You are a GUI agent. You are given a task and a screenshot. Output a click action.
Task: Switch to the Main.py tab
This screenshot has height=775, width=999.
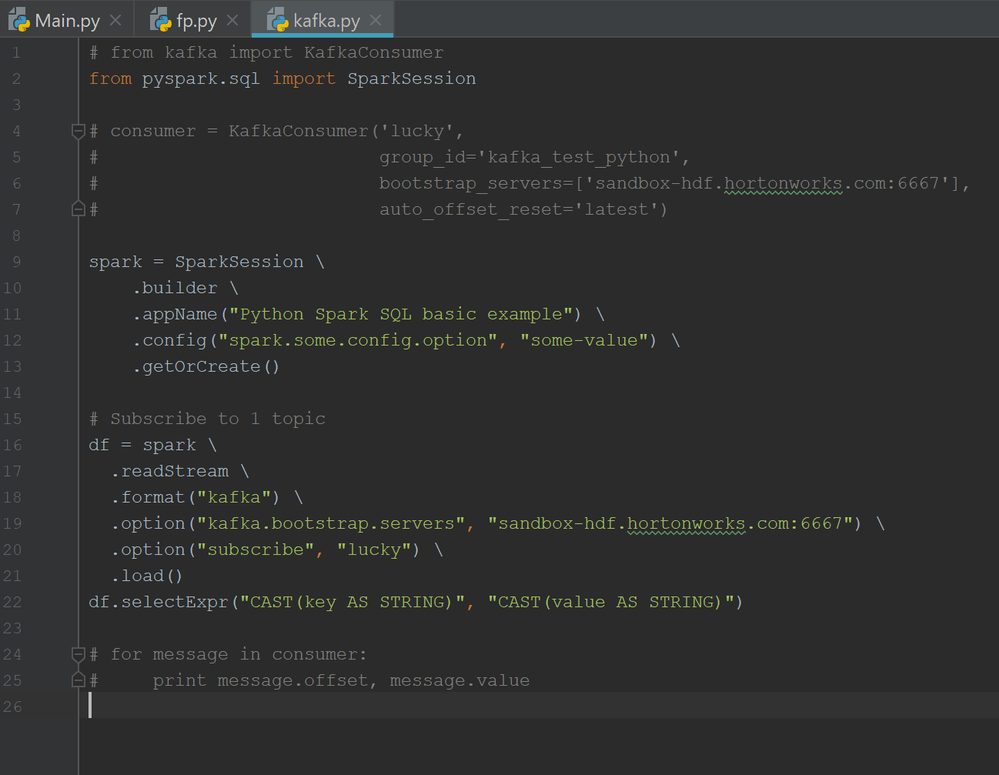pyautogui.click(x=67, y=21)
